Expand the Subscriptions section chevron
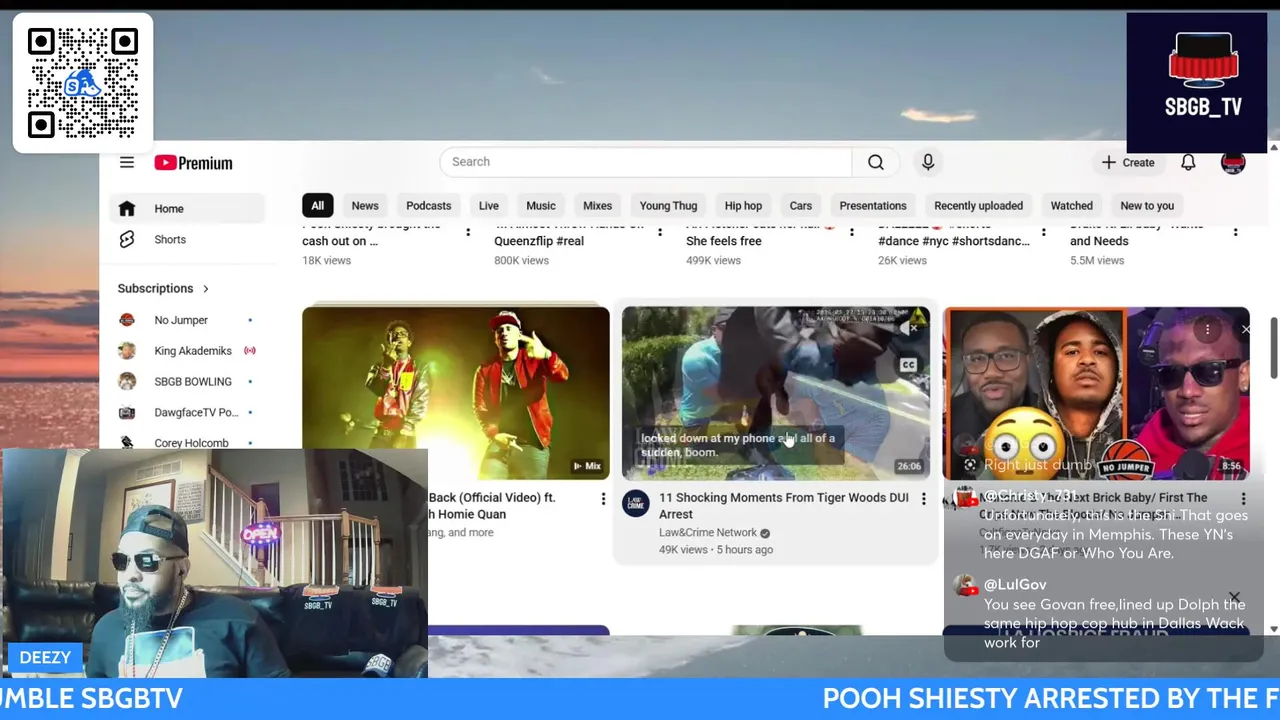The width and height of the screenshot is (1280, 720). click(206, 289)
